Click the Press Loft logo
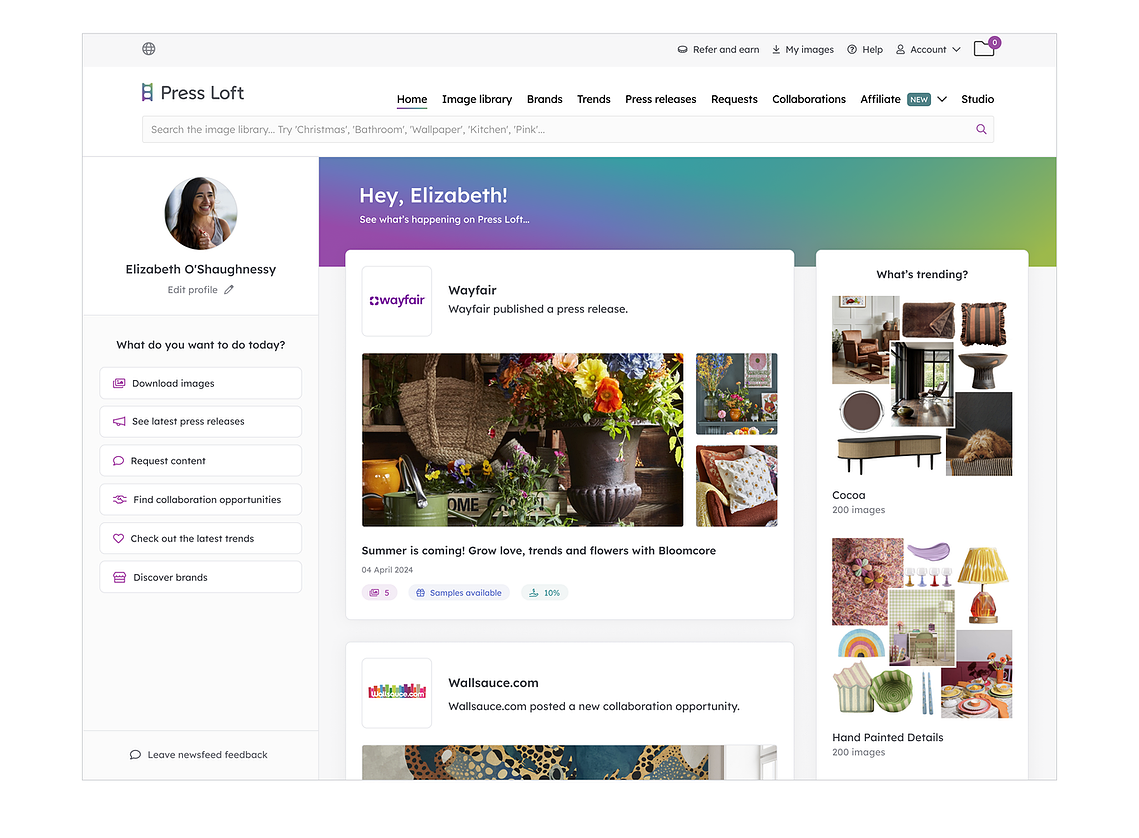This screenshot has width=1139, height=838. pyautogui.click(x=193, y=93)
